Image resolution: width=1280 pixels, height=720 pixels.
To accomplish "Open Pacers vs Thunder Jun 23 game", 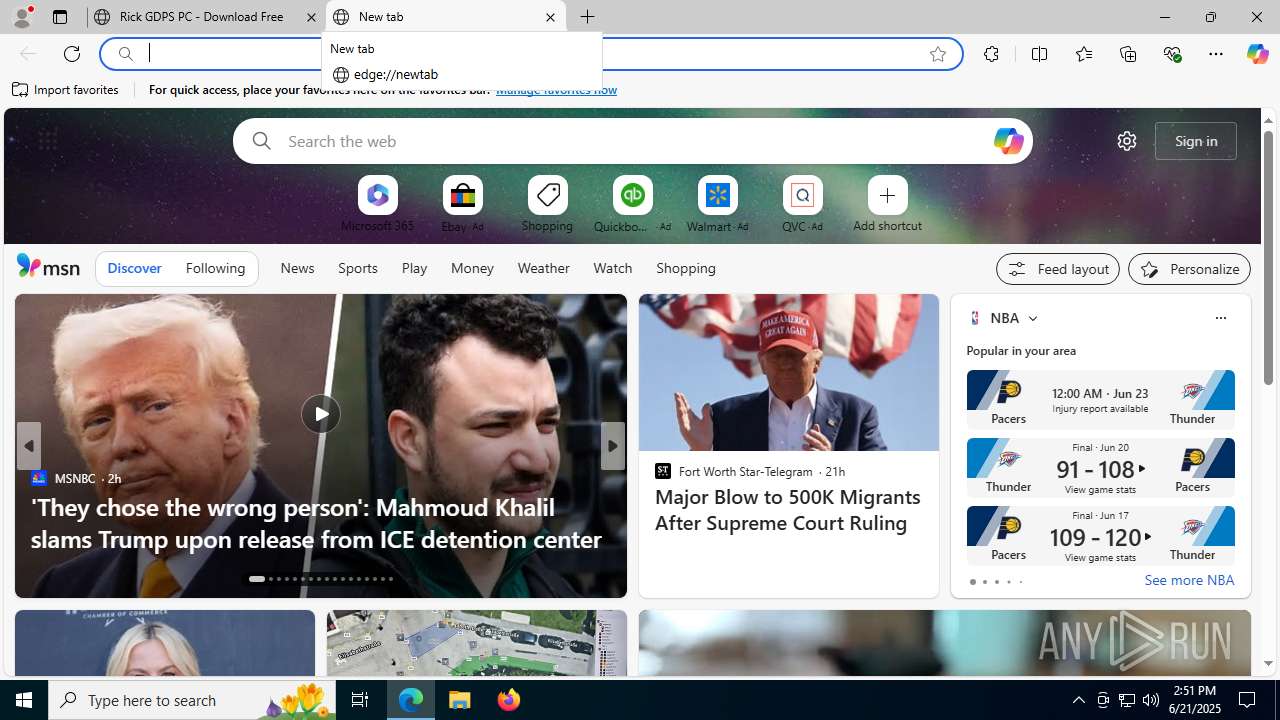I will pos(1100,399).
